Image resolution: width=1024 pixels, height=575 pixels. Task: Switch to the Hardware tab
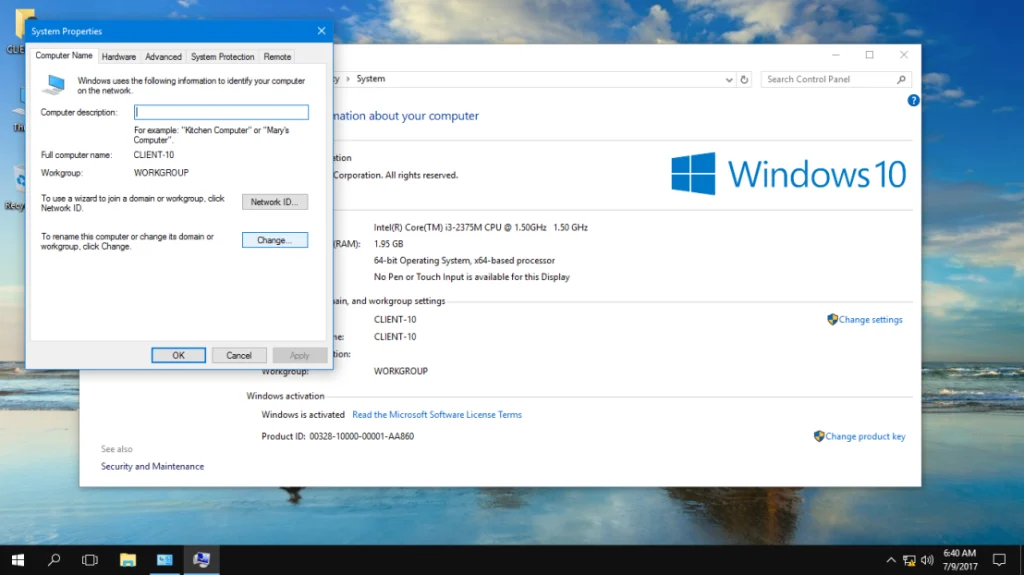119,57
